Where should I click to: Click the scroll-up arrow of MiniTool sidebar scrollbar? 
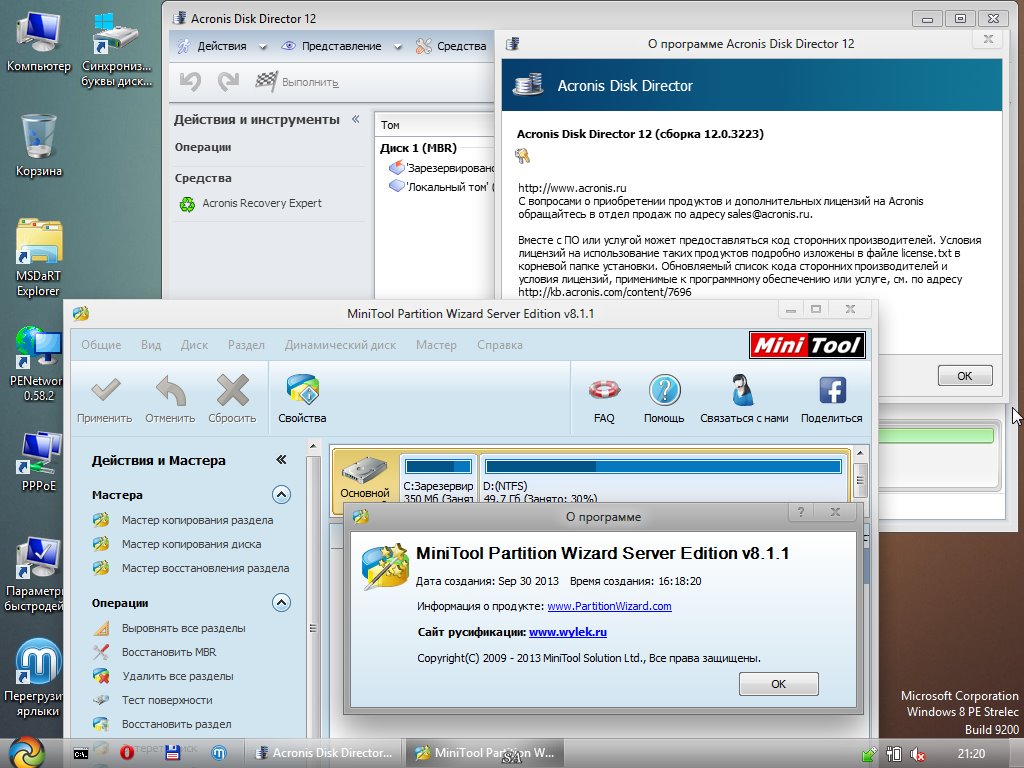pos(313,447)
